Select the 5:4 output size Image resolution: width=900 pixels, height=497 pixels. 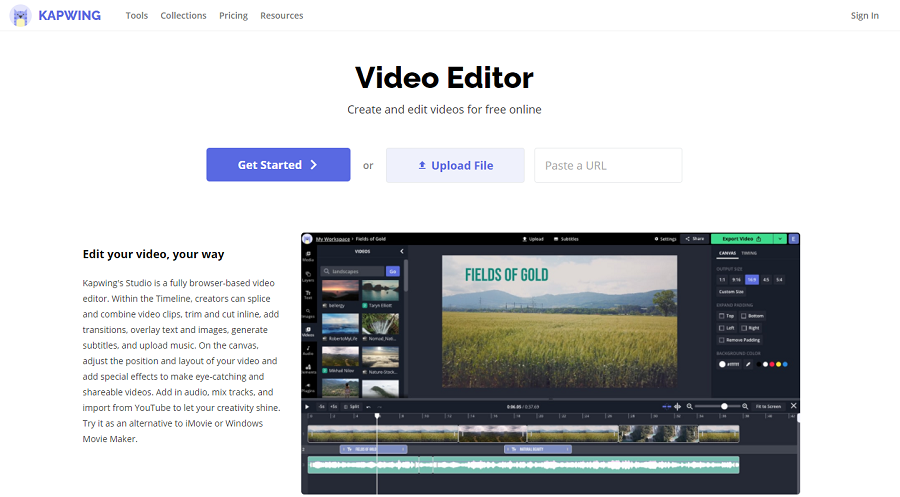point(779,279)
